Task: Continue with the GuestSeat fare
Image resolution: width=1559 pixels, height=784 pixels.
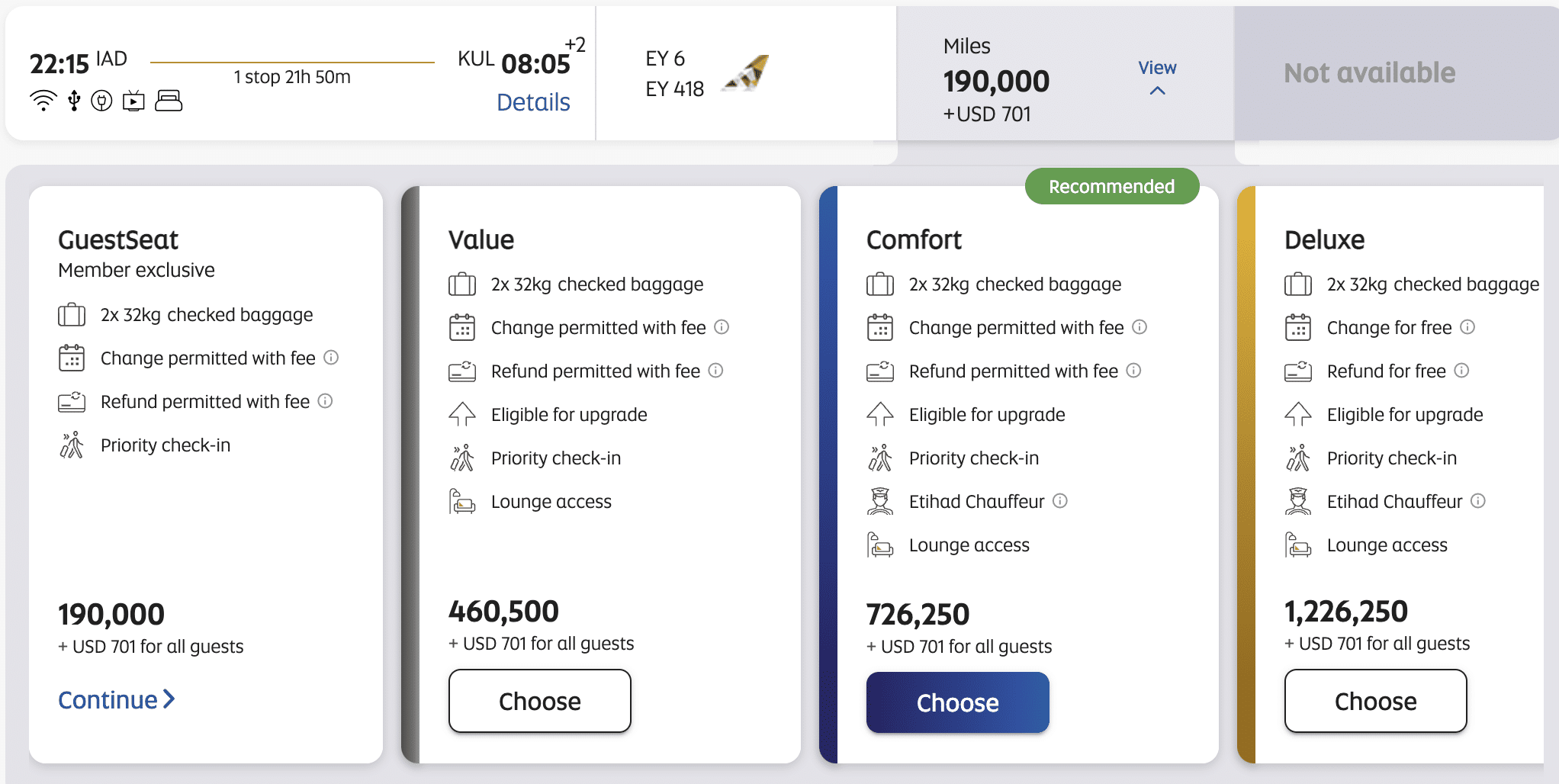Action: point(117,699)
